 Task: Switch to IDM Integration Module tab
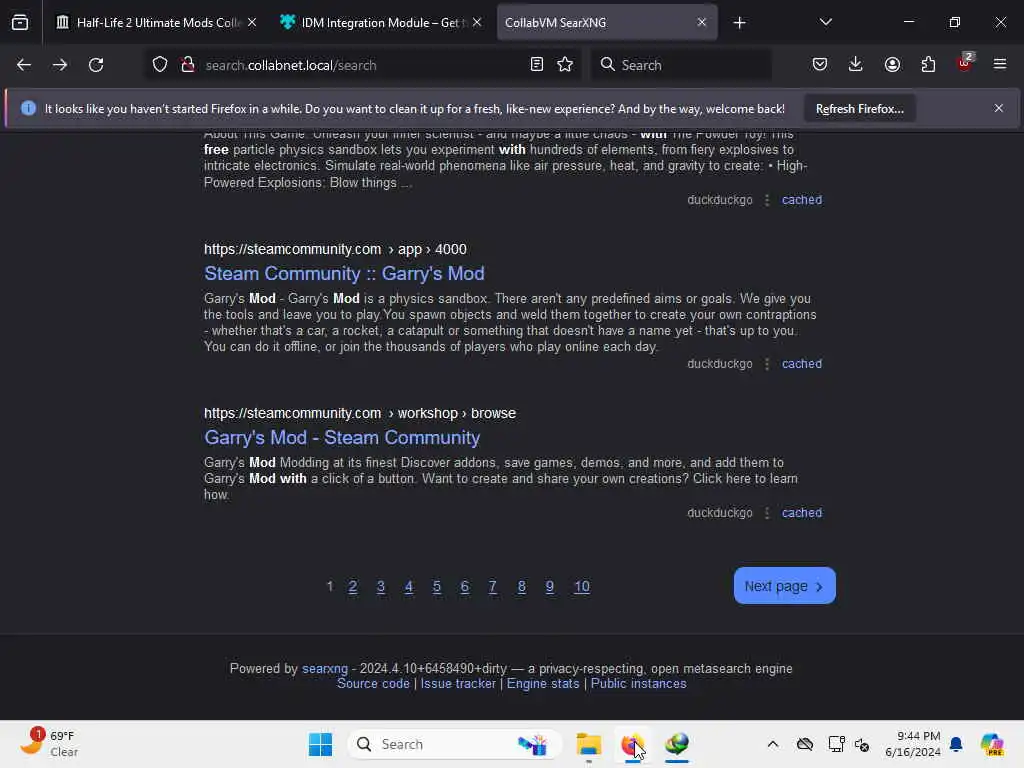point(381,22)
